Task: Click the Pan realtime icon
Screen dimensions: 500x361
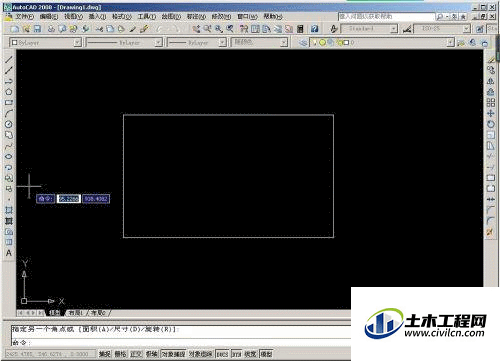Action: 196,29
